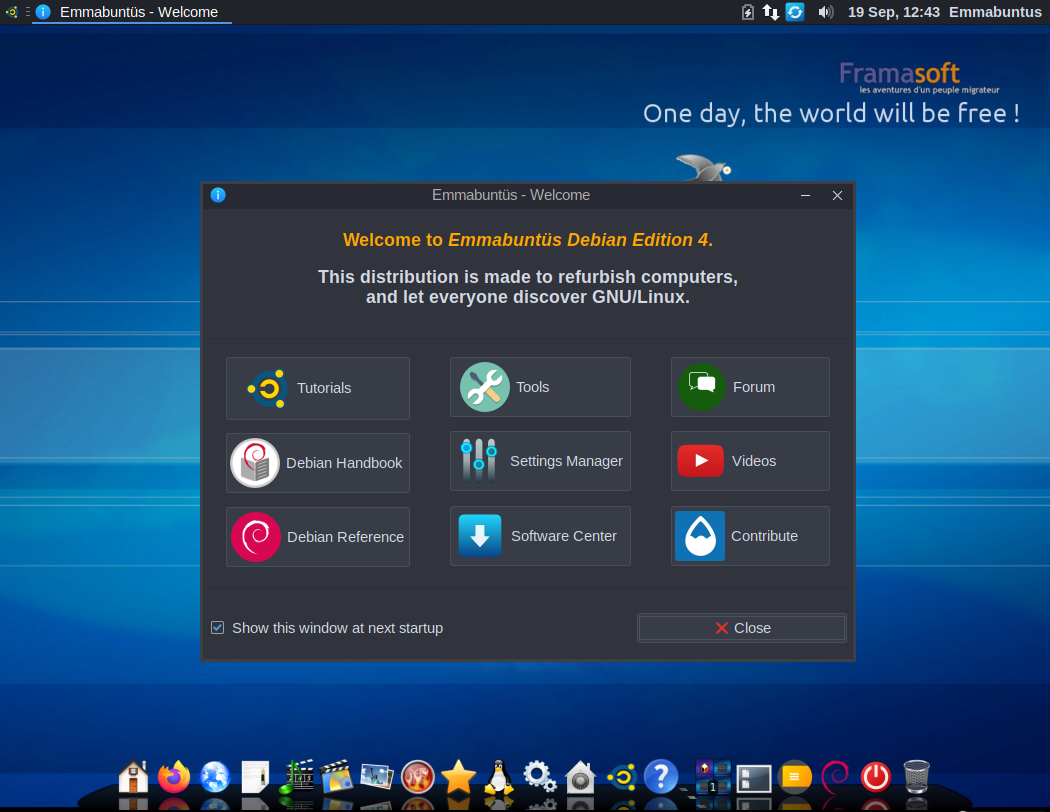1050x812 pixels.
Task: Click the date and time 19 Sep, 12:43
Action: tap(893, 12)
